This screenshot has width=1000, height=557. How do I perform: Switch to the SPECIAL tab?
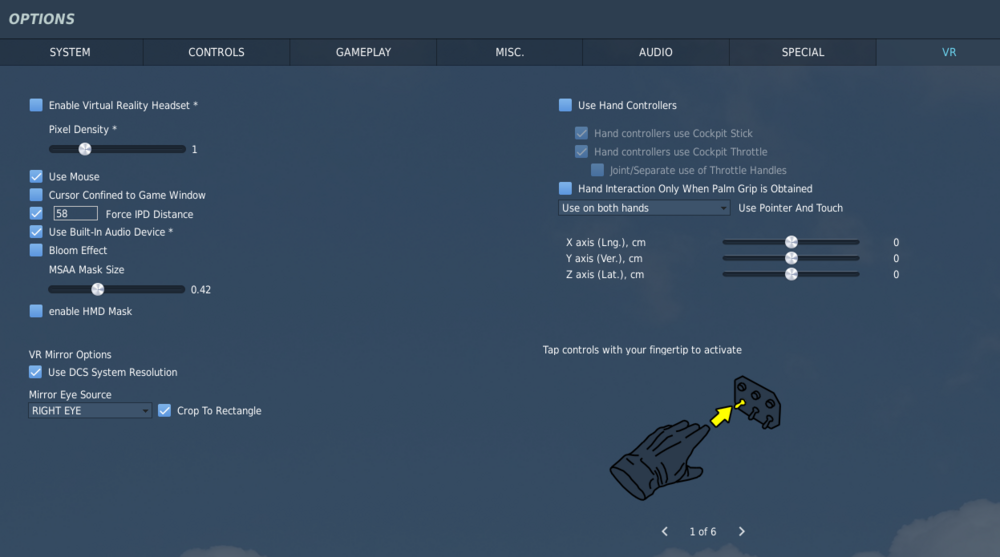coord(803,52)
